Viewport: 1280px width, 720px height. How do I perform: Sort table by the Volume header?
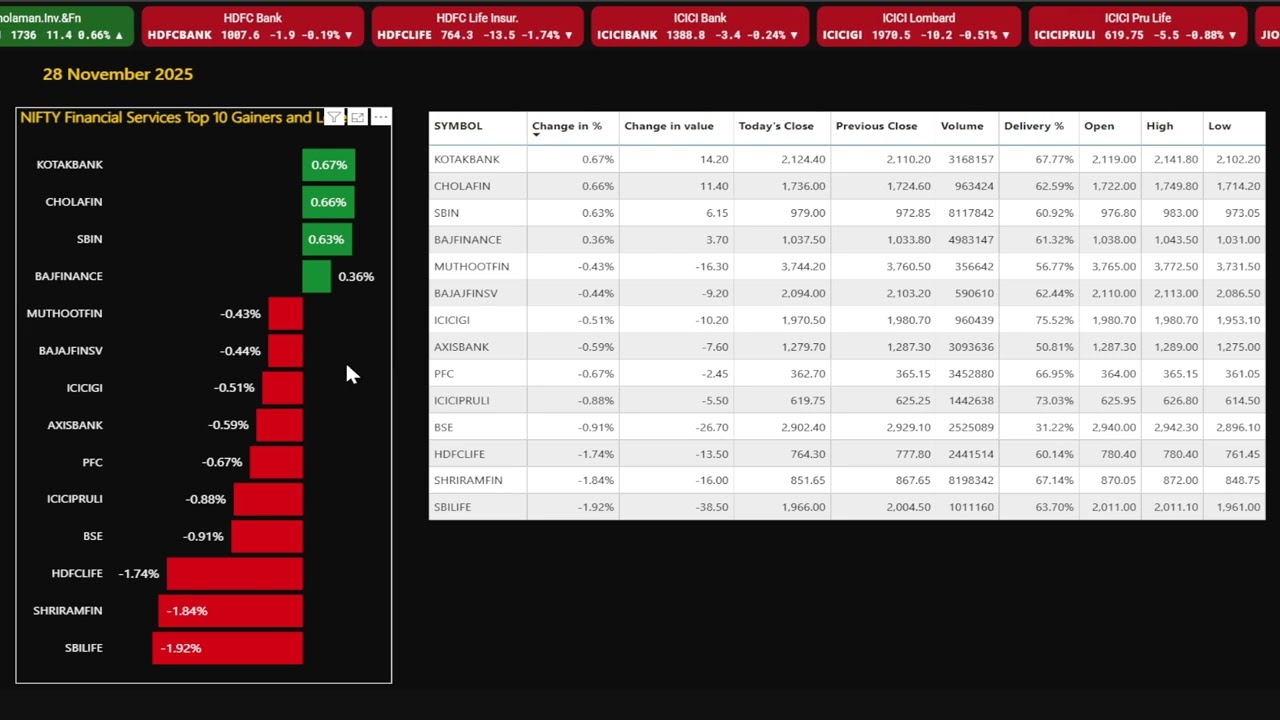click(961, 126)
